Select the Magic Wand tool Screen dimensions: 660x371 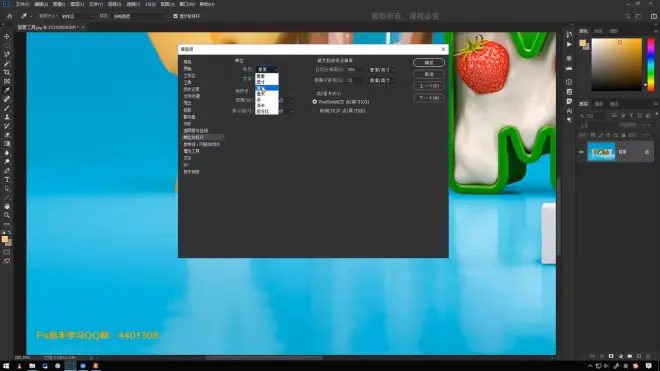pos(7,63)
